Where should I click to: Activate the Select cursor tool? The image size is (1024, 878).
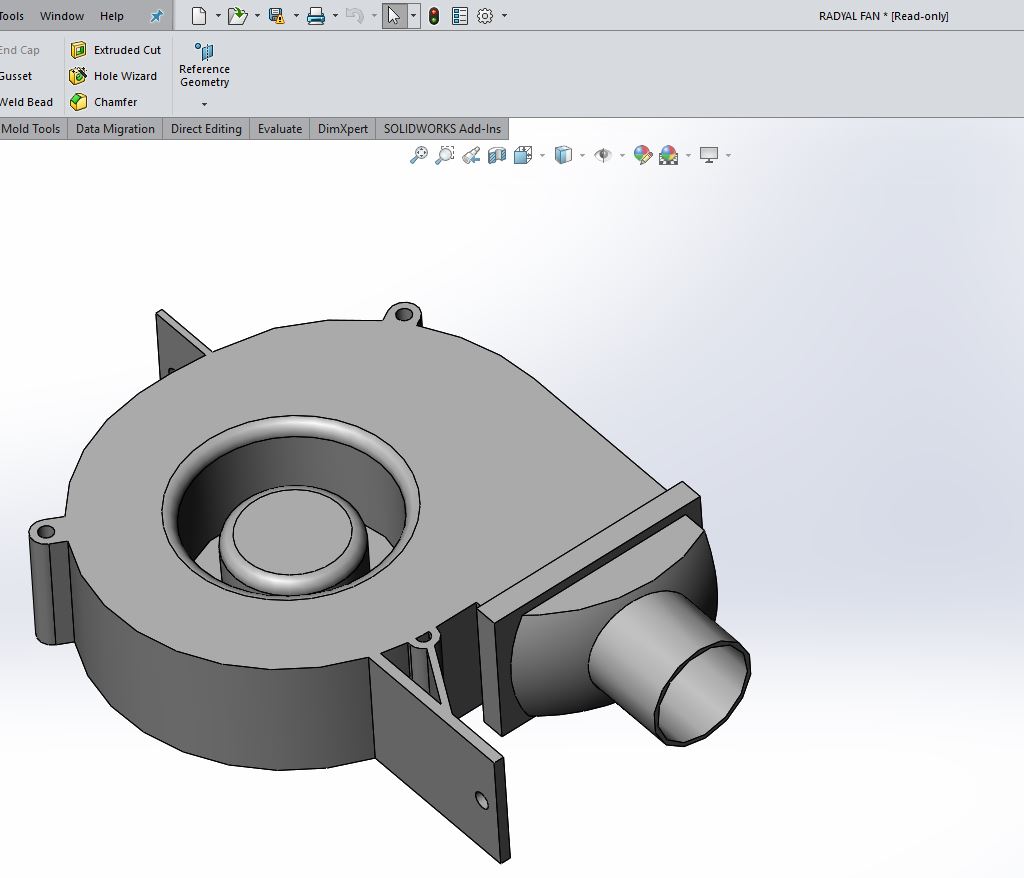point(394,16)
